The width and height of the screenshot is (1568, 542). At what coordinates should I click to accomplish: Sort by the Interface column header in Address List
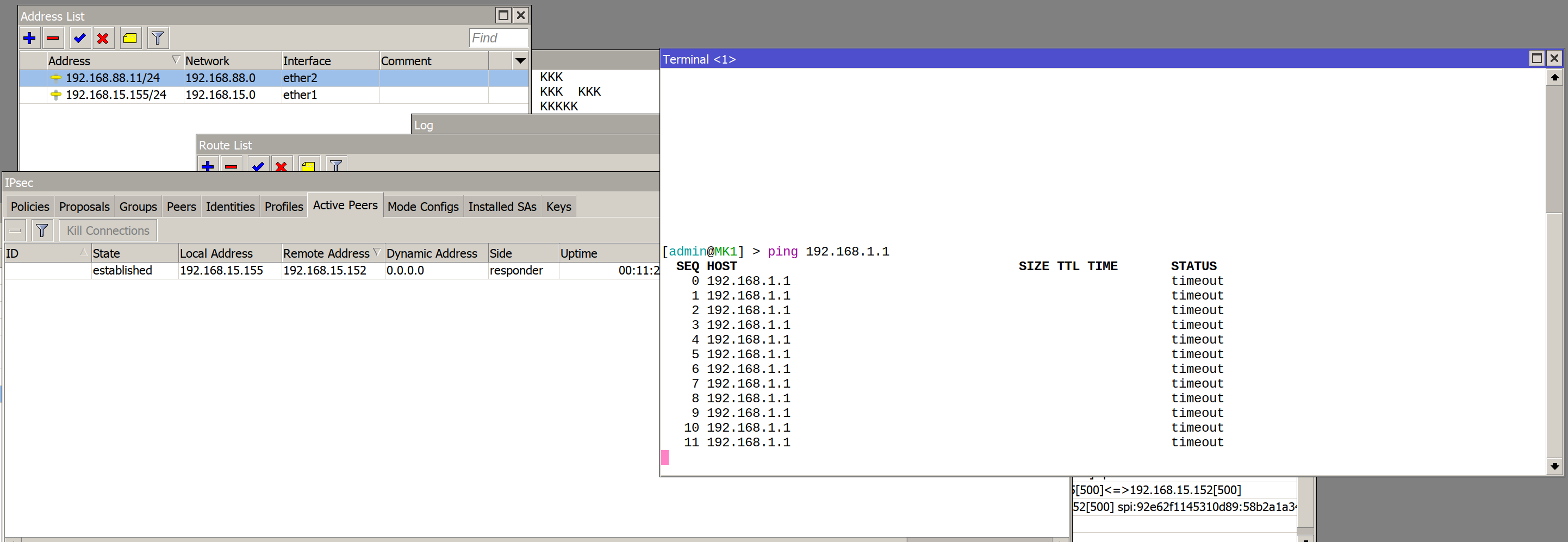pyautogui.click(x=330, y=61)
